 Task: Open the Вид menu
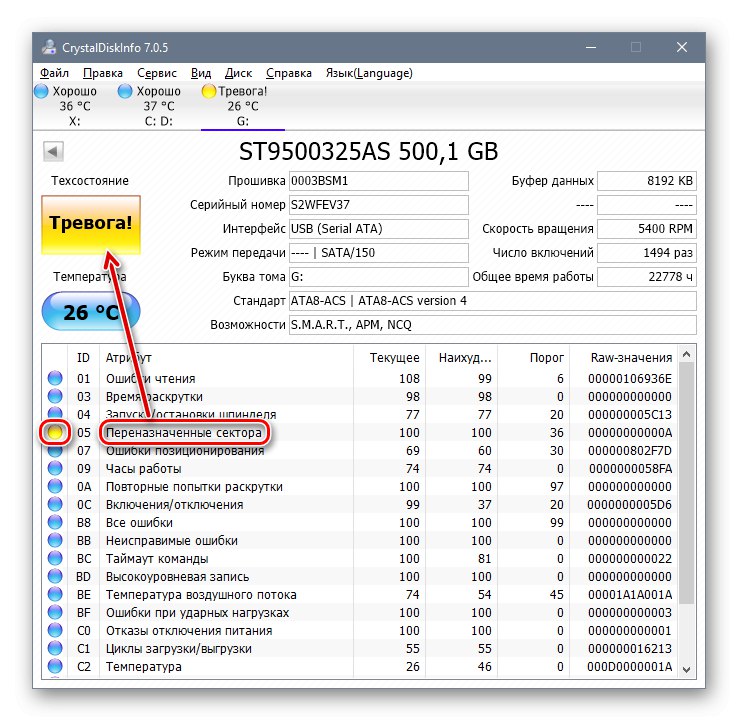[201, 73]
